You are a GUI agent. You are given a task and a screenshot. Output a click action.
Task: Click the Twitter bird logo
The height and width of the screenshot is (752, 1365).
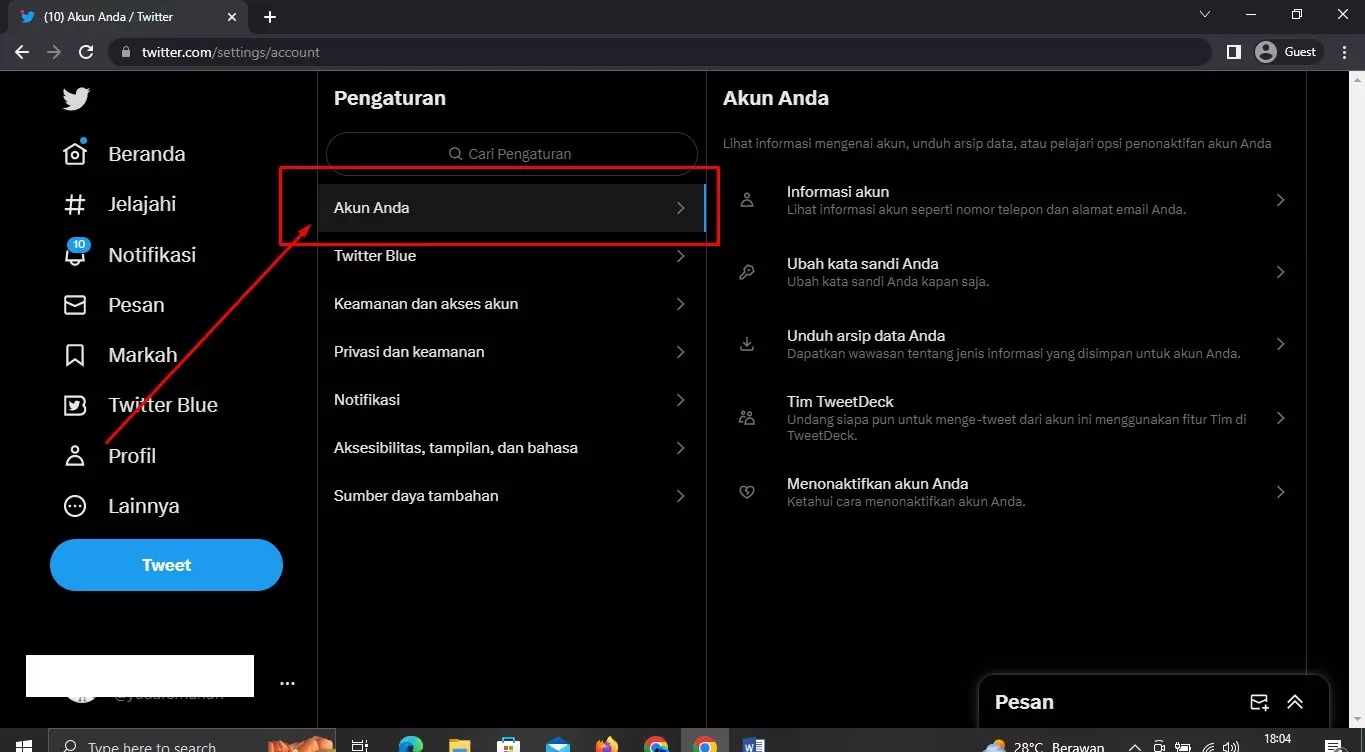coord(76,98)
